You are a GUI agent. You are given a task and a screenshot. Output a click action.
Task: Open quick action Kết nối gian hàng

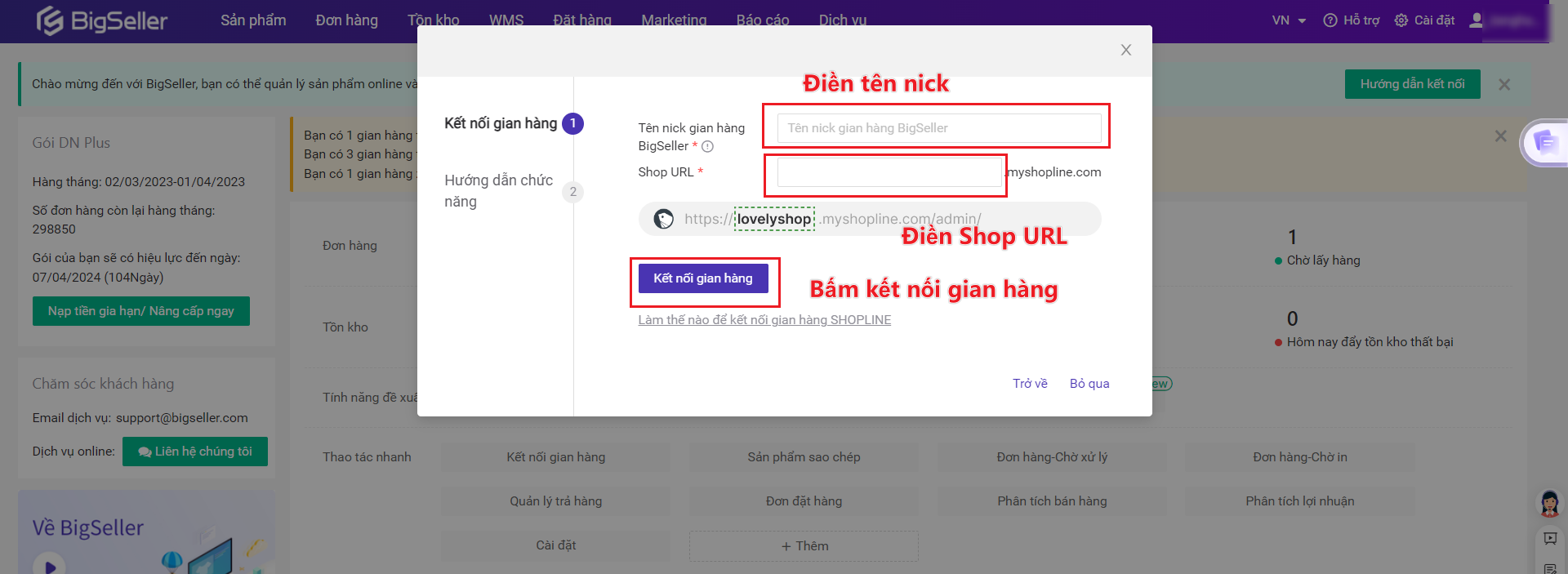click(556, 457)
